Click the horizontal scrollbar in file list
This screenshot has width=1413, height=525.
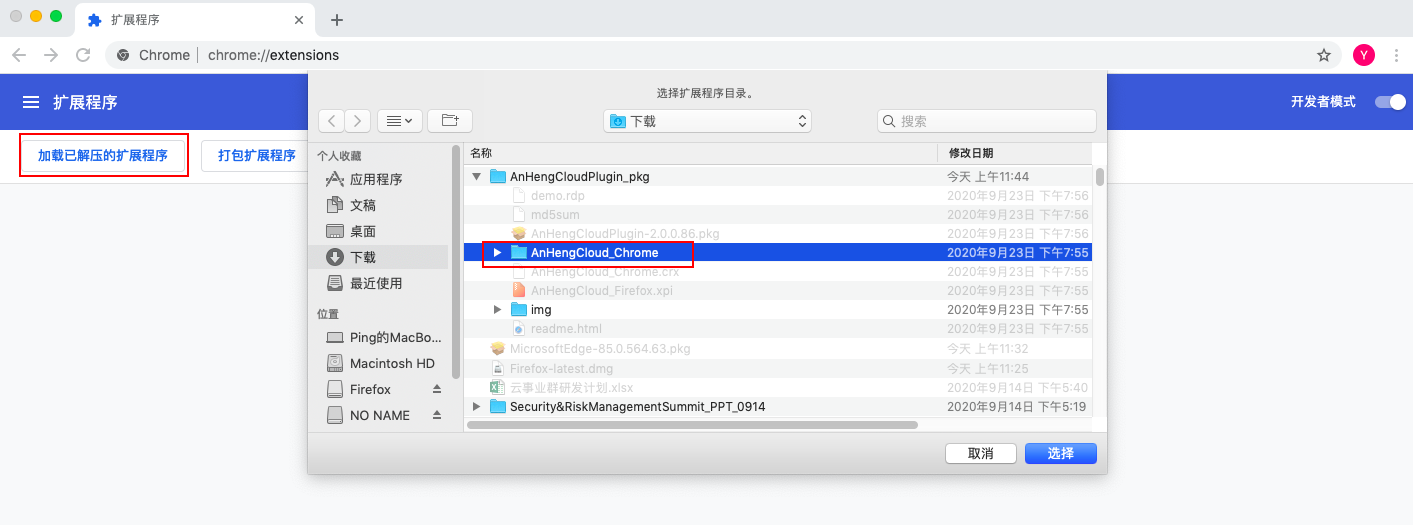pyautogui.click(x=693, y=425)
